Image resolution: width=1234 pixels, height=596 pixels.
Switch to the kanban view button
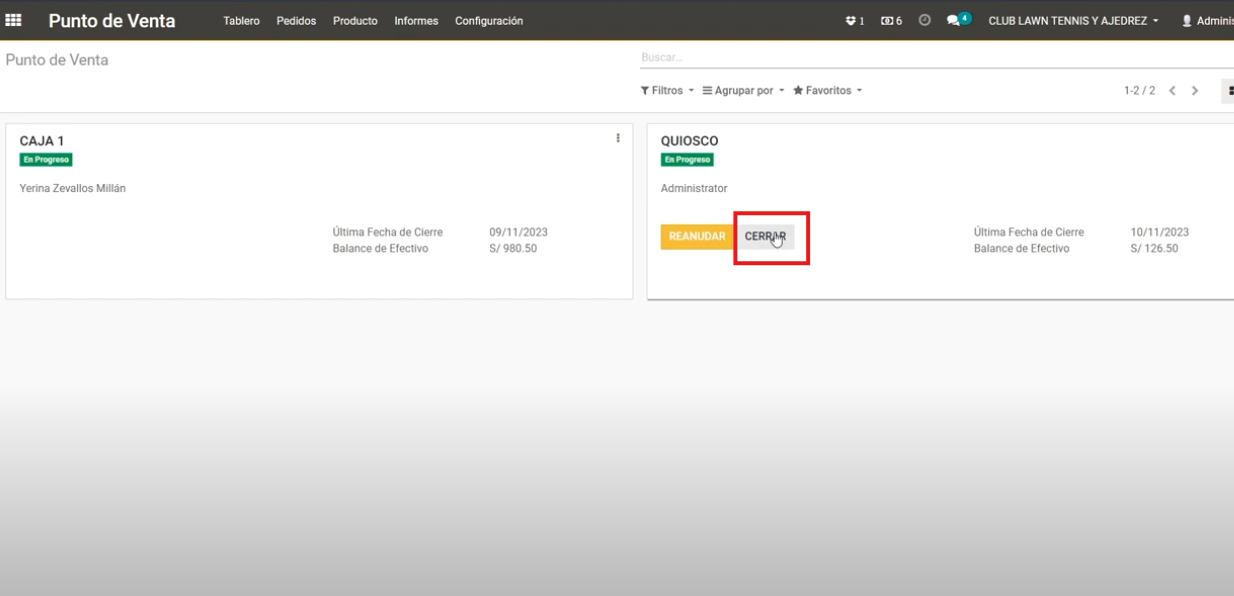(1228, 91)
